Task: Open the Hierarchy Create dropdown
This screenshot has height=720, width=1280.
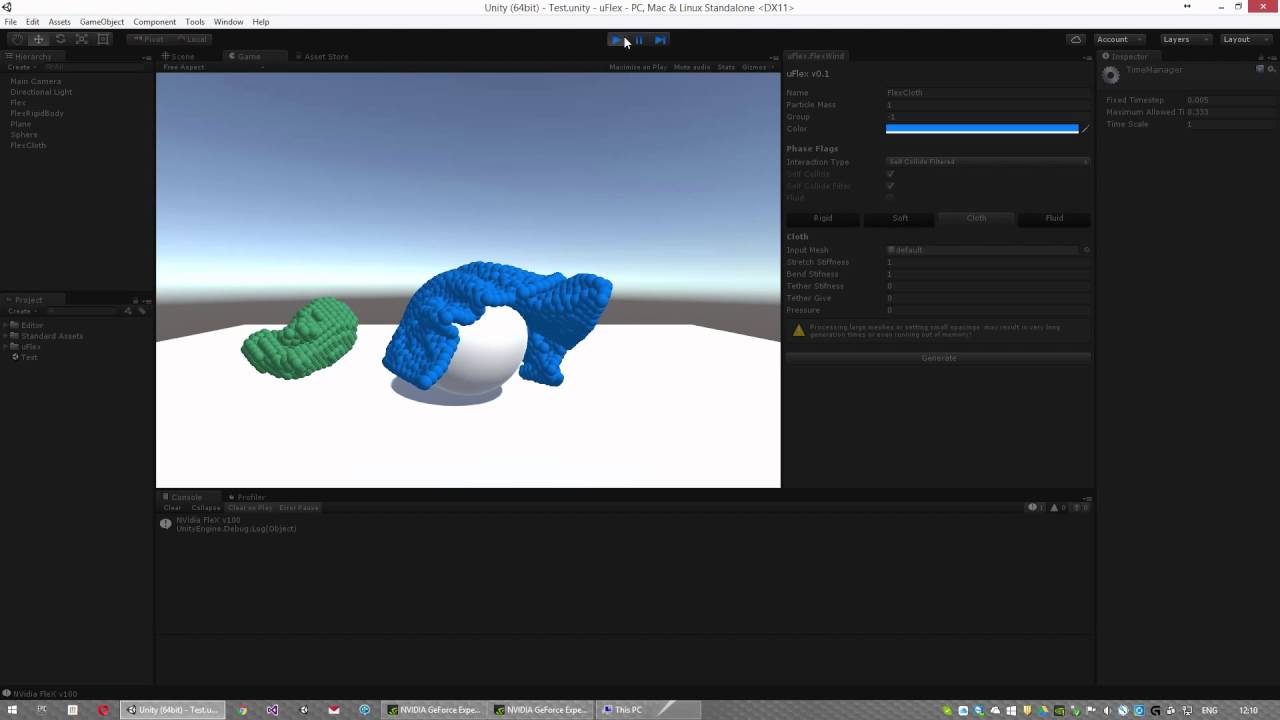Action: coord(21,67)
